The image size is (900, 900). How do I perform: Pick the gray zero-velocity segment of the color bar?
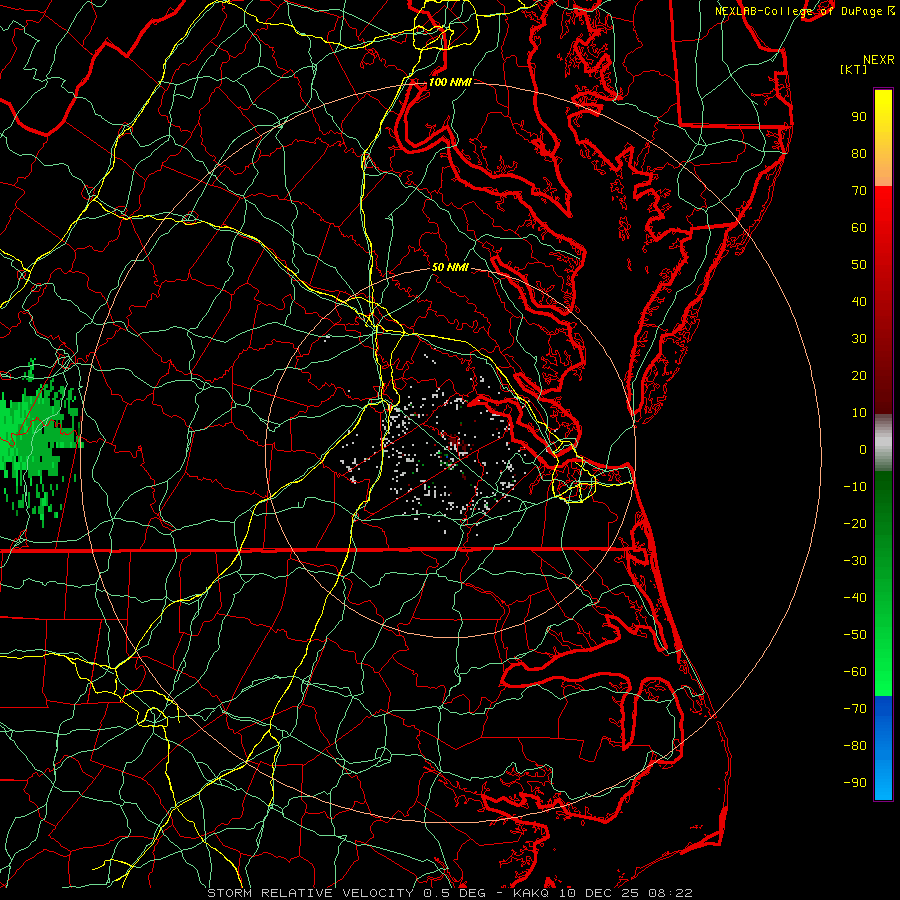coord(883,443)
